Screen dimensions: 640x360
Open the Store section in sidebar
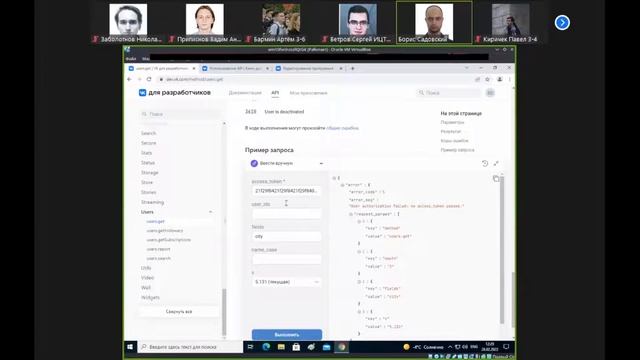pos(147,182)
